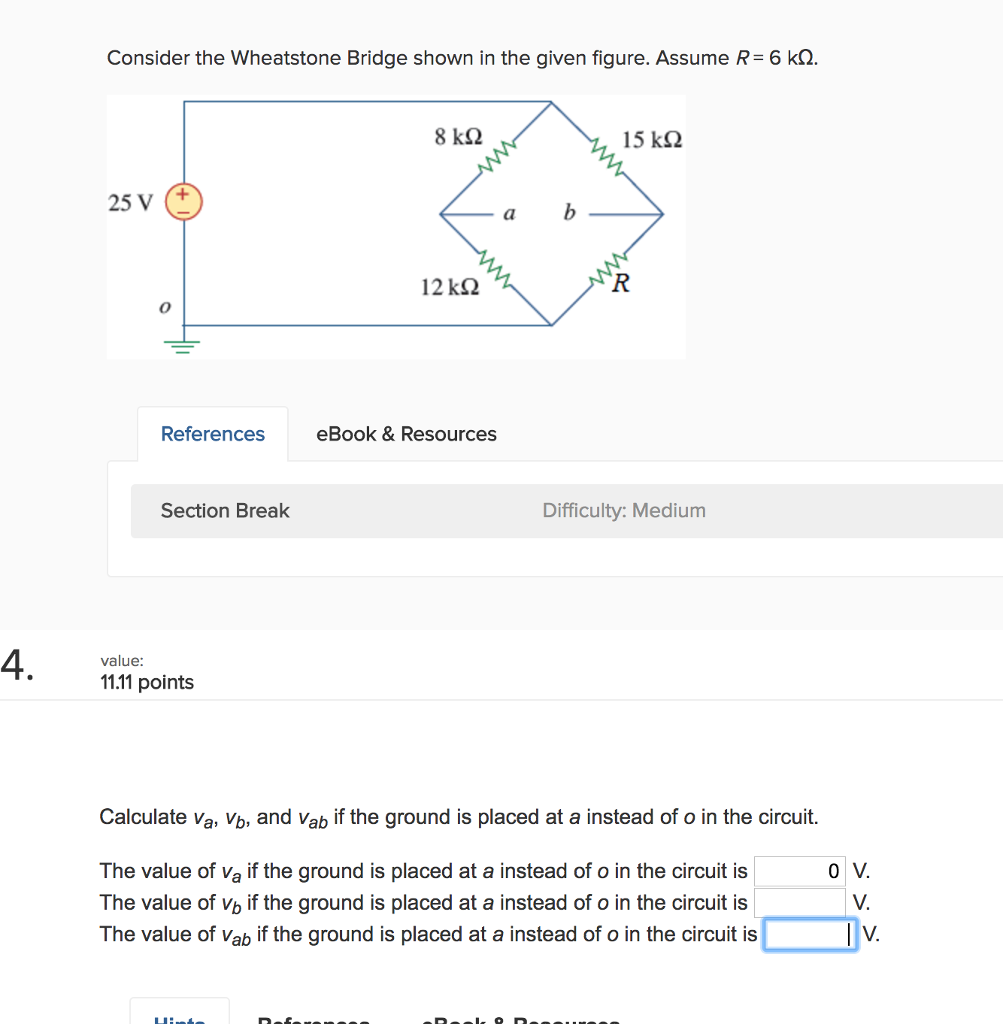Click resistor R in the bridge circuit
Viewport: 1003px width, 1024px height.
(x=604, y=266)
